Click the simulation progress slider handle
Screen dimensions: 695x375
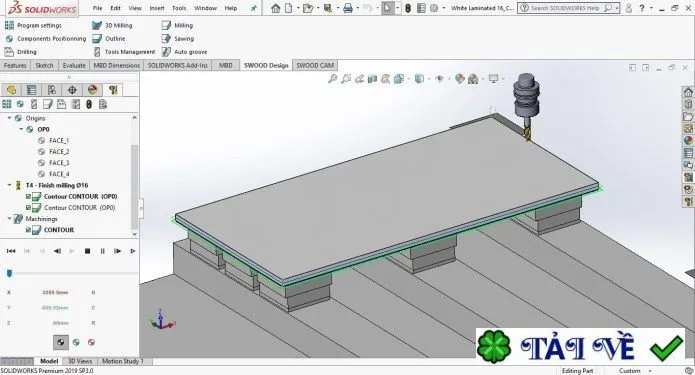9,273
